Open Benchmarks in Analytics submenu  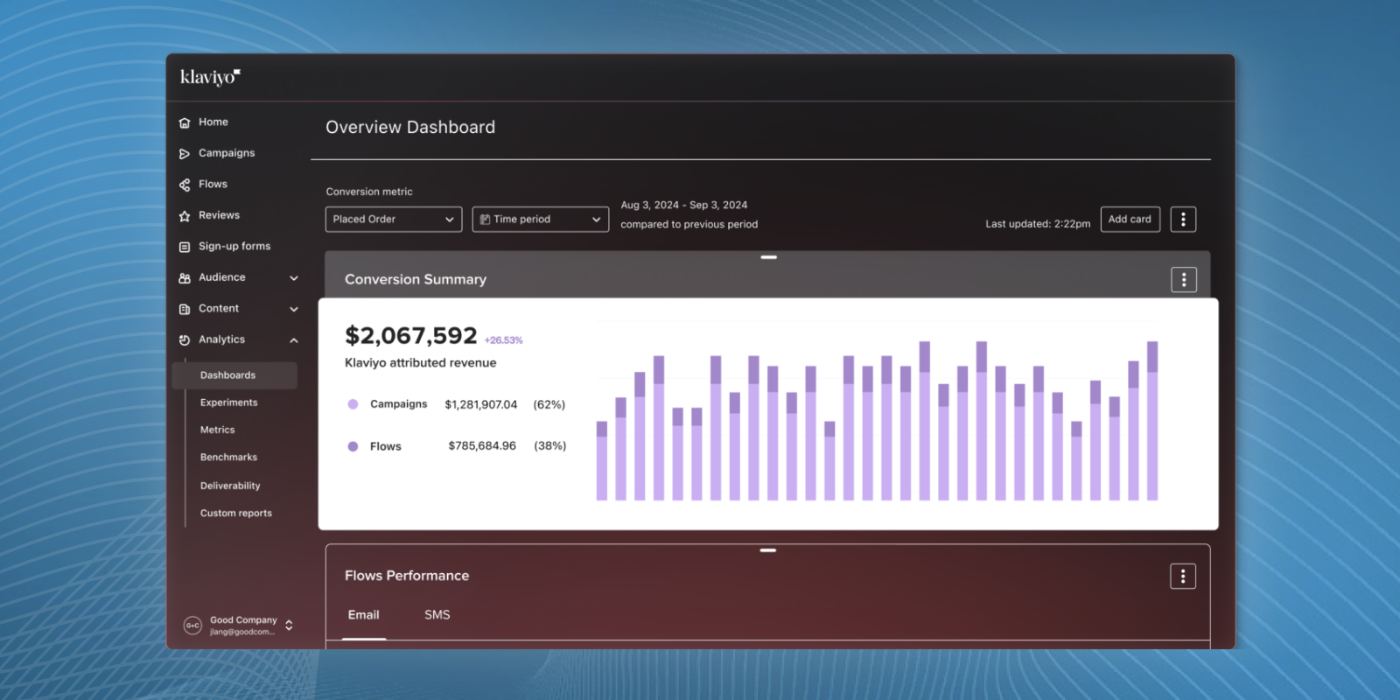coord(228,457)
